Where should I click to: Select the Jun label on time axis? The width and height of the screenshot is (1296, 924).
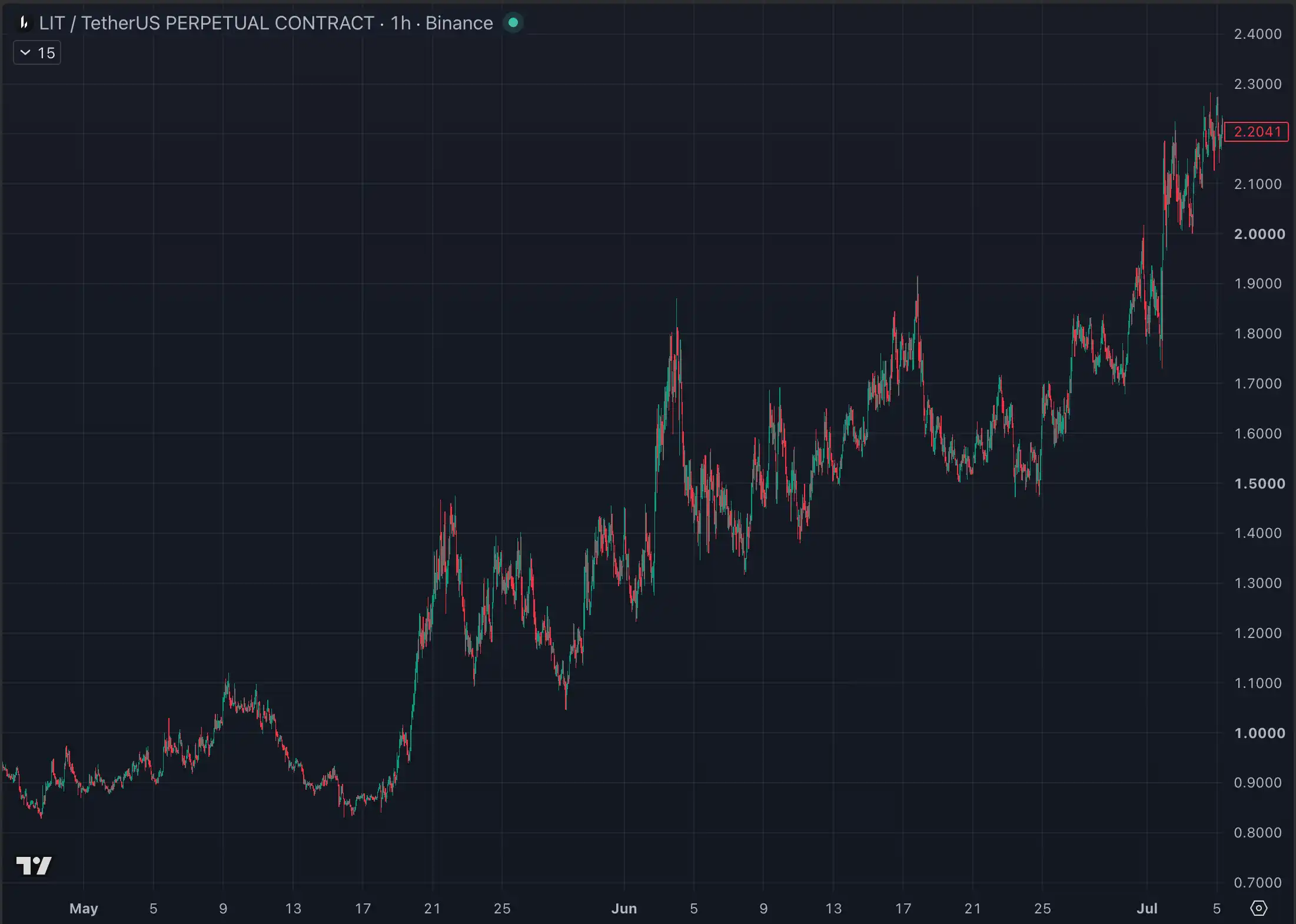click(x=624, y=909)
